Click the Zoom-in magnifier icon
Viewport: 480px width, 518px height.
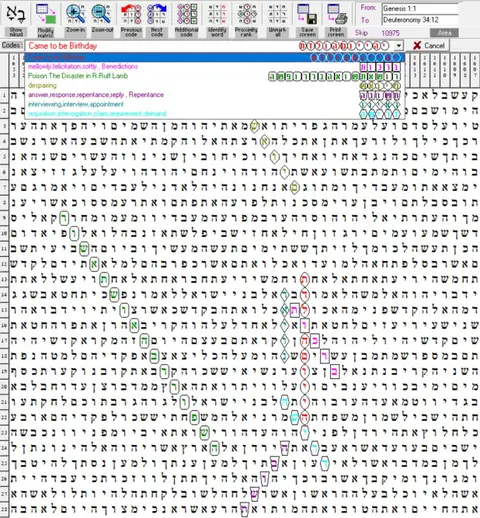[x=75, y=14]
